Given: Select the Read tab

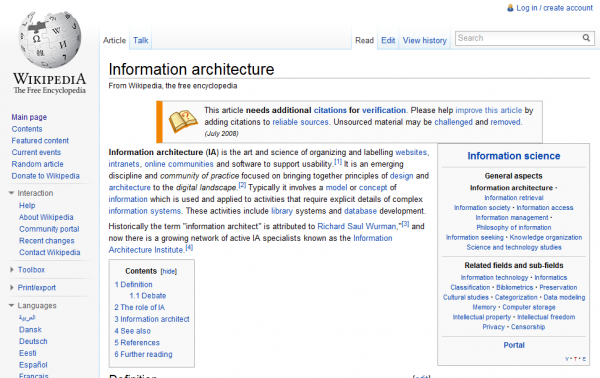Looking at the screenshot, I should 364,40.
